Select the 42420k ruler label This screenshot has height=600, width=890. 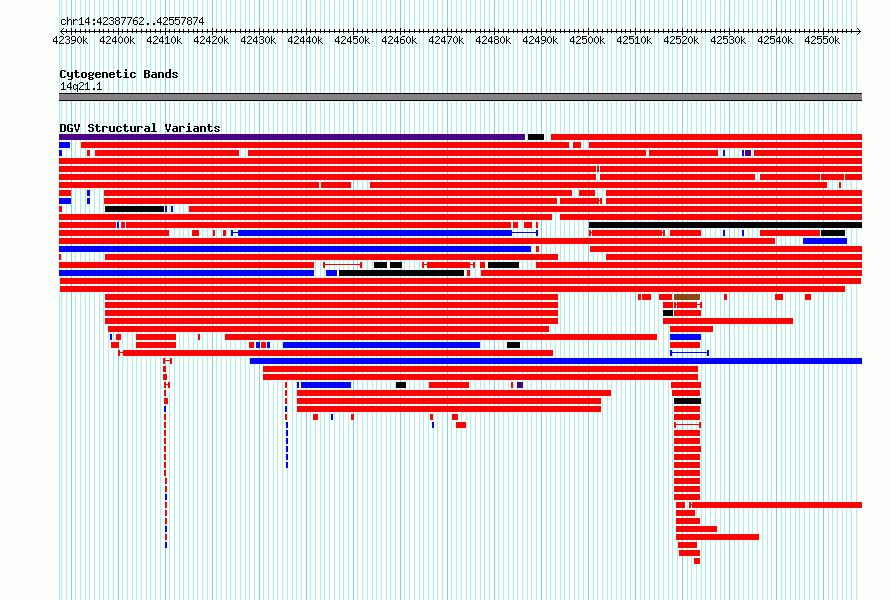(211, 40)
